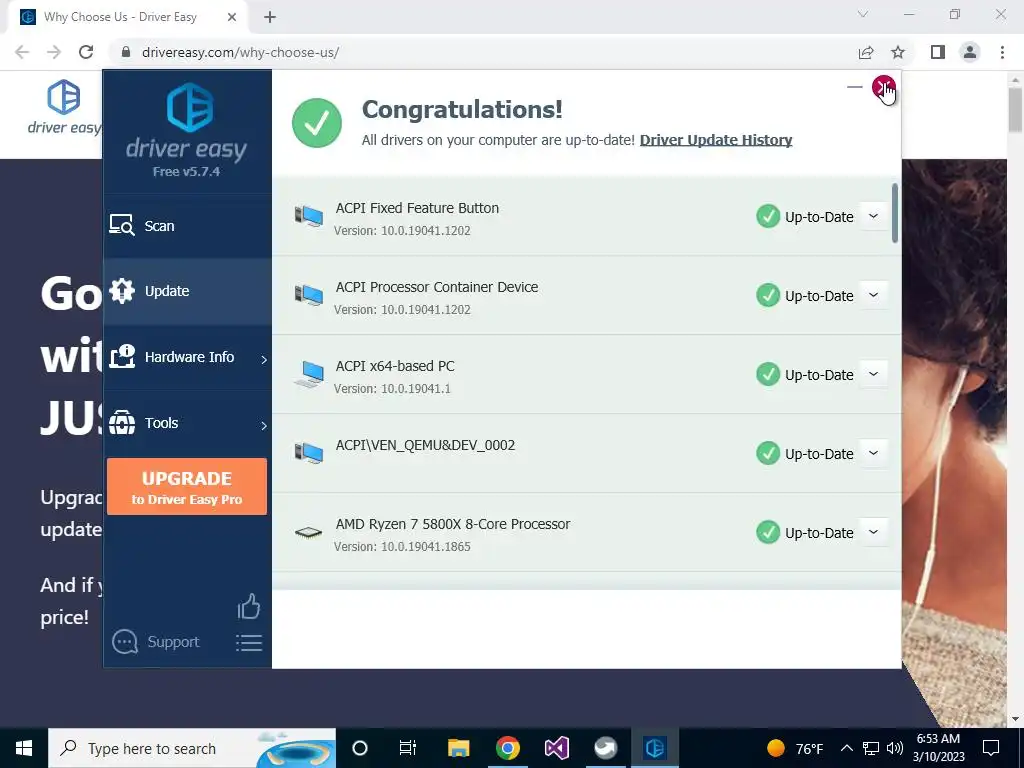Click UPGRADE to Driver Easy Pro button
The width and height of the screenshot is (1024, 768).
tap(187, 487)
